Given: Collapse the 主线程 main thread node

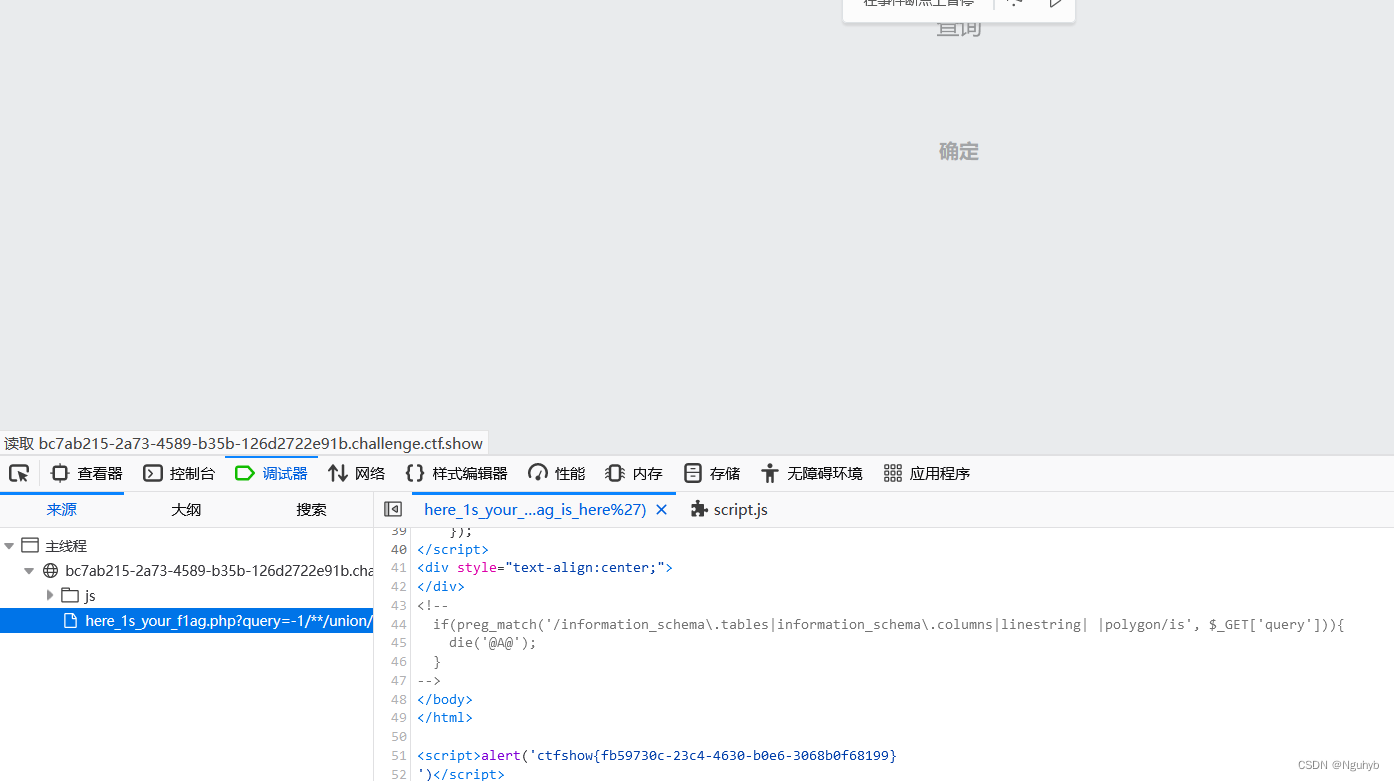Looking at the screenshot, I should tap(9, 546).
